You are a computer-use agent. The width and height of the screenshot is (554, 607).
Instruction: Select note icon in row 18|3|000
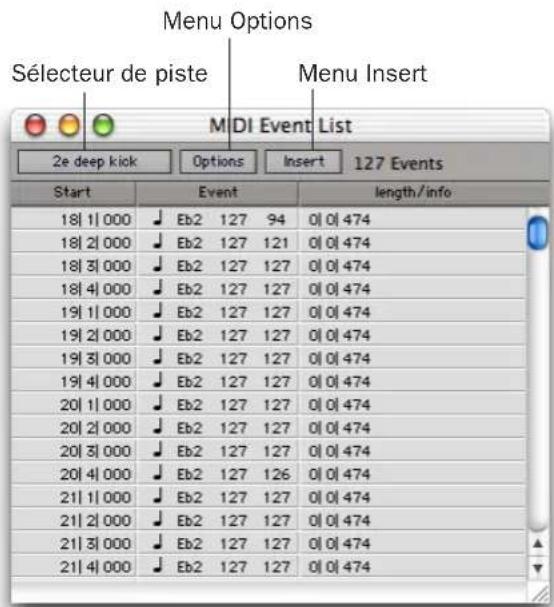tap(157, 265)
